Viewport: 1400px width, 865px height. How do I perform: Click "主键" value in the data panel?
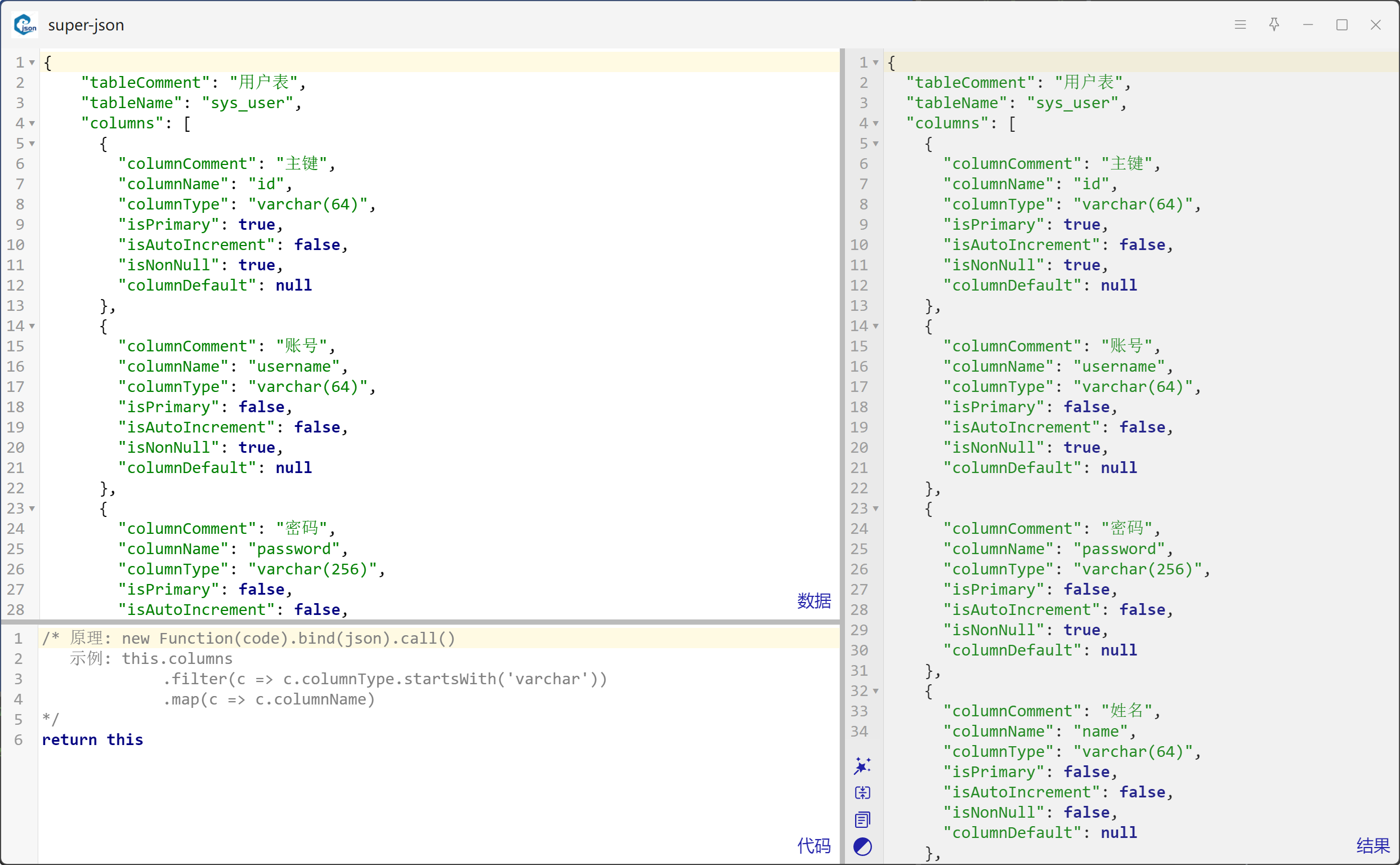302,164
